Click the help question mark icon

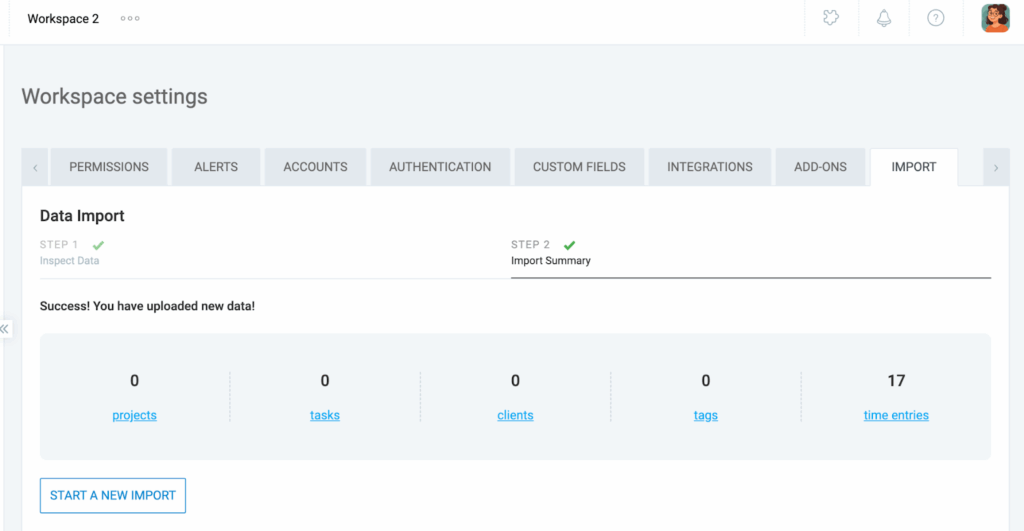click(936, 18)
